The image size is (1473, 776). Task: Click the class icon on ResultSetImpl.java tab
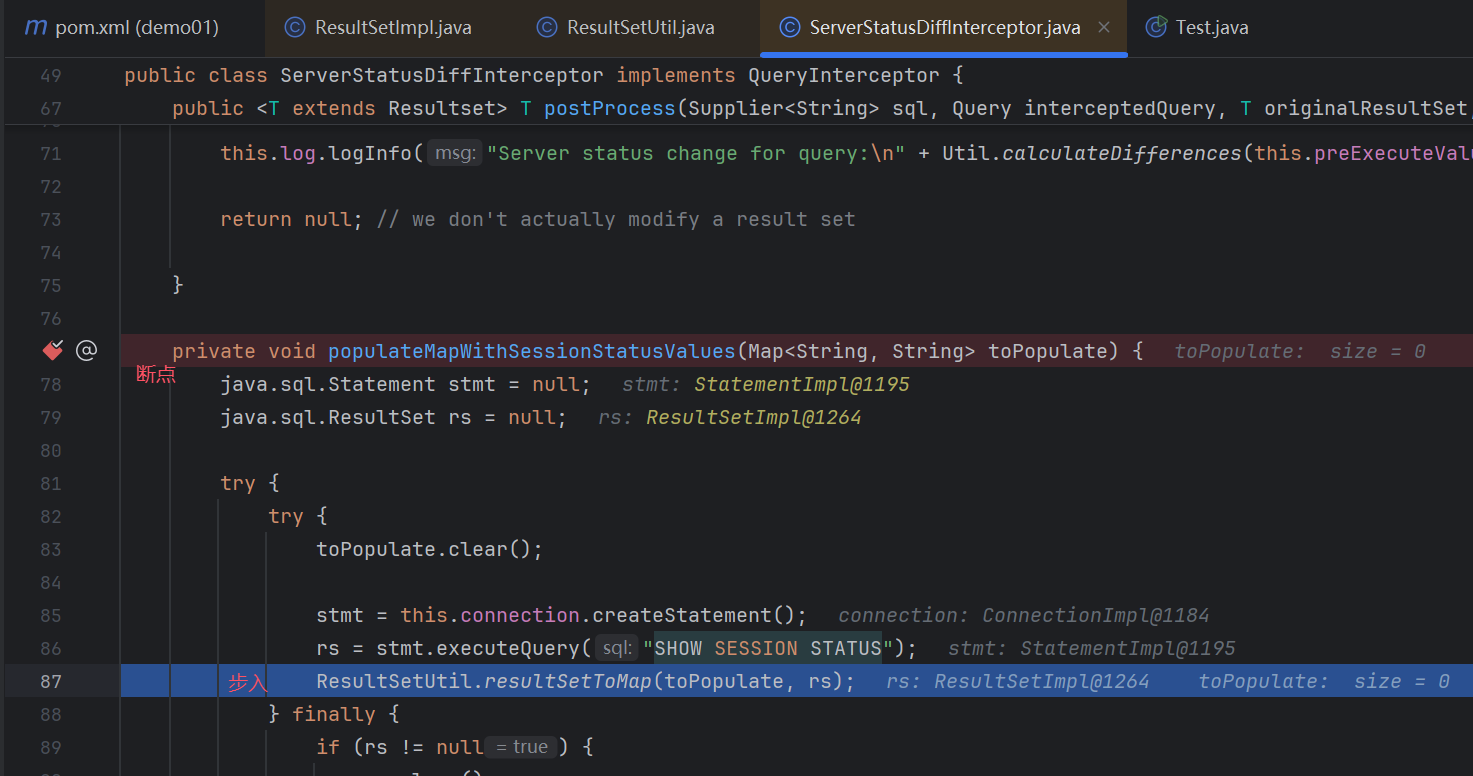(x=295, y=28)
